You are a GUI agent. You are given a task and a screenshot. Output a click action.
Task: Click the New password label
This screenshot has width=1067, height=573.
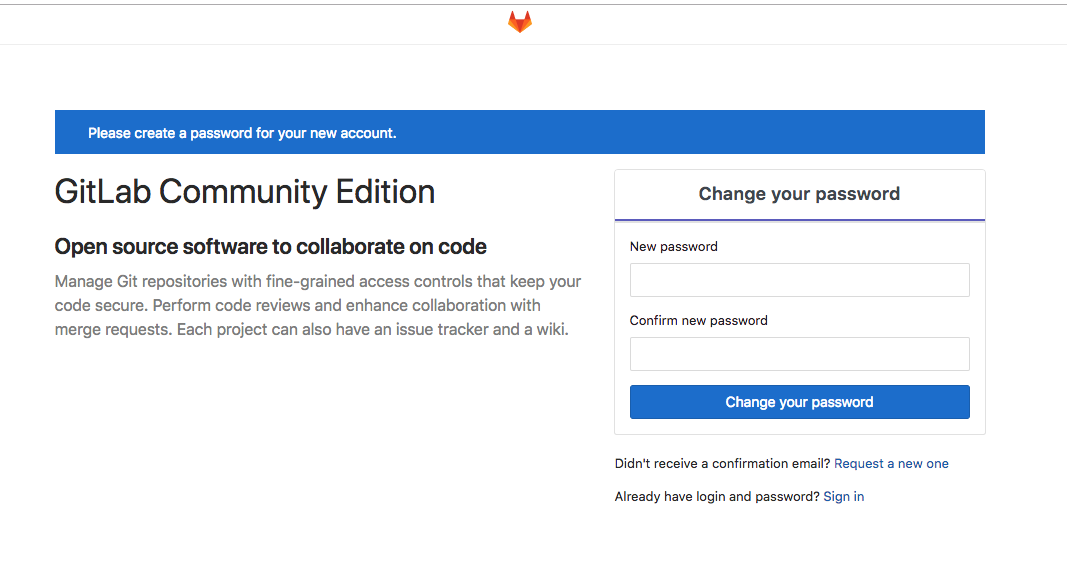click(673, 247)
